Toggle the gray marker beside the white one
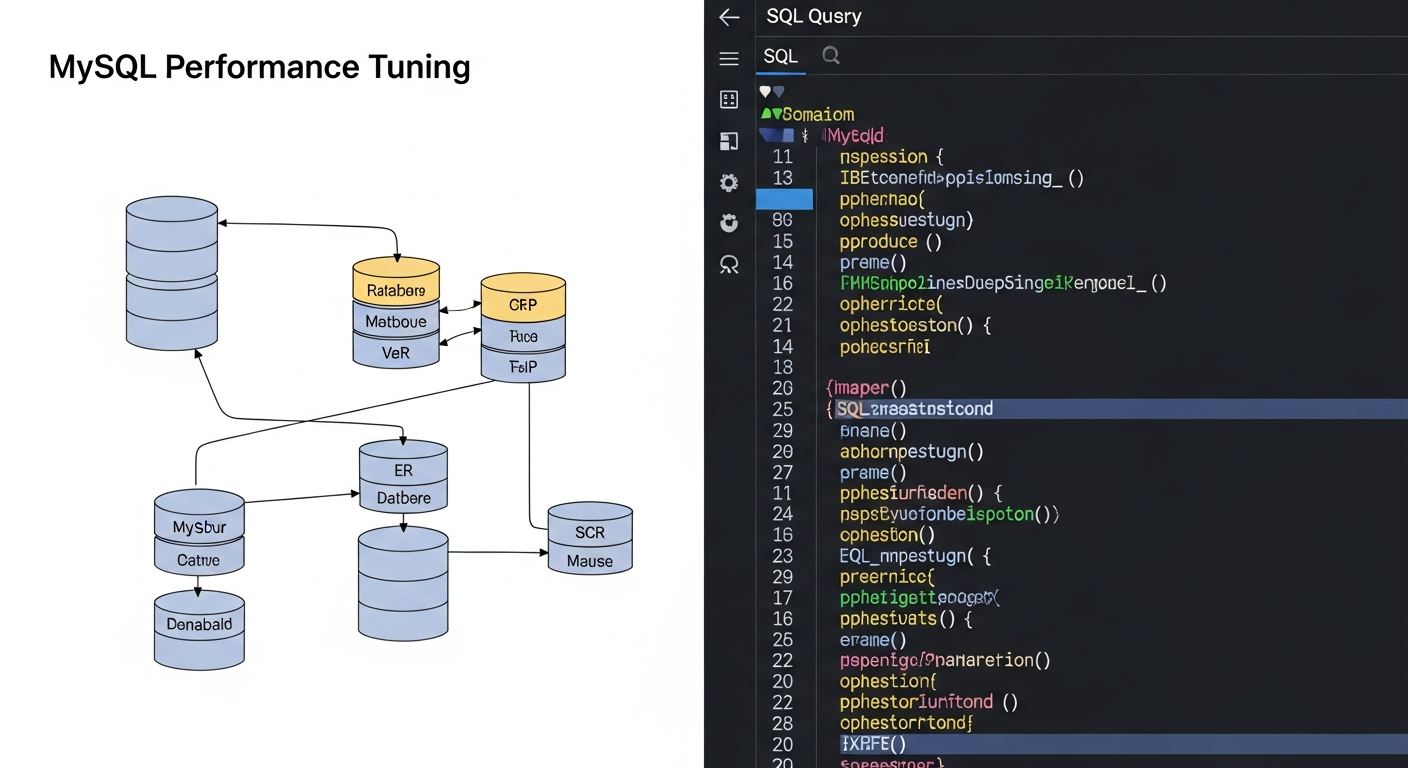This screenshot has height=768, width=1408. click(779, 90)
